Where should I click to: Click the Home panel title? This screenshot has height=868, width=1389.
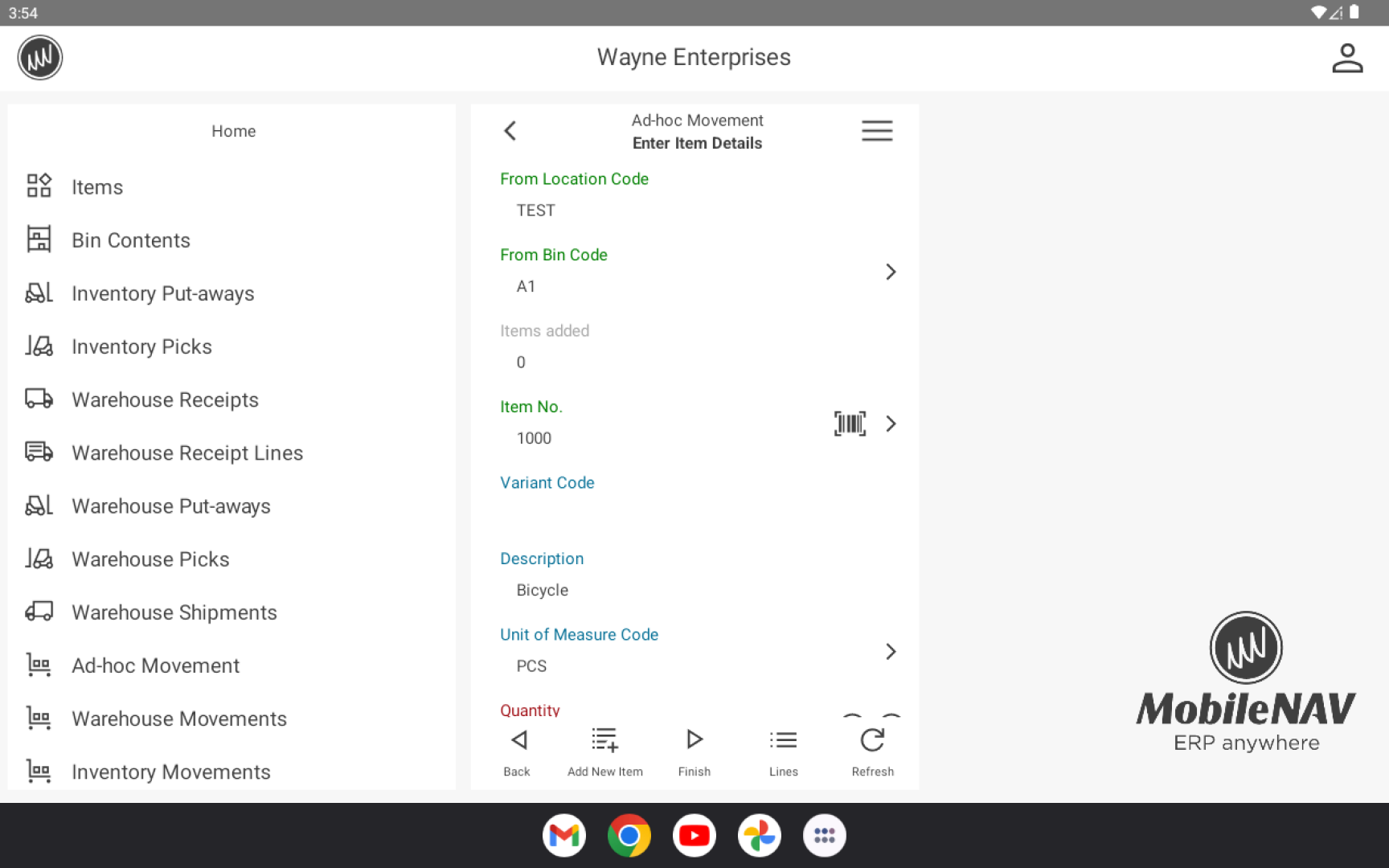tap(234, 131)
